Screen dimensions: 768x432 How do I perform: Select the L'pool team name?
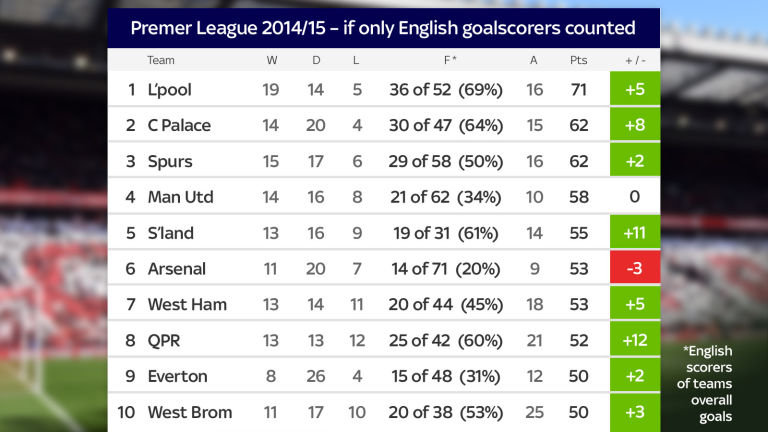169,90
